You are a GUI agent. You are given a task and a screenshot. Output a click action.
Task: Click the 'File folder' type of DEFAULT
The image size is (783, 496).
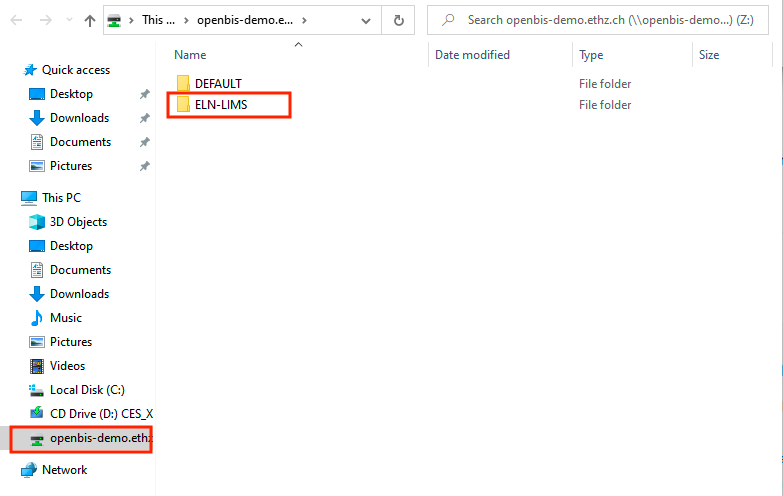click(x=605, y=84)
